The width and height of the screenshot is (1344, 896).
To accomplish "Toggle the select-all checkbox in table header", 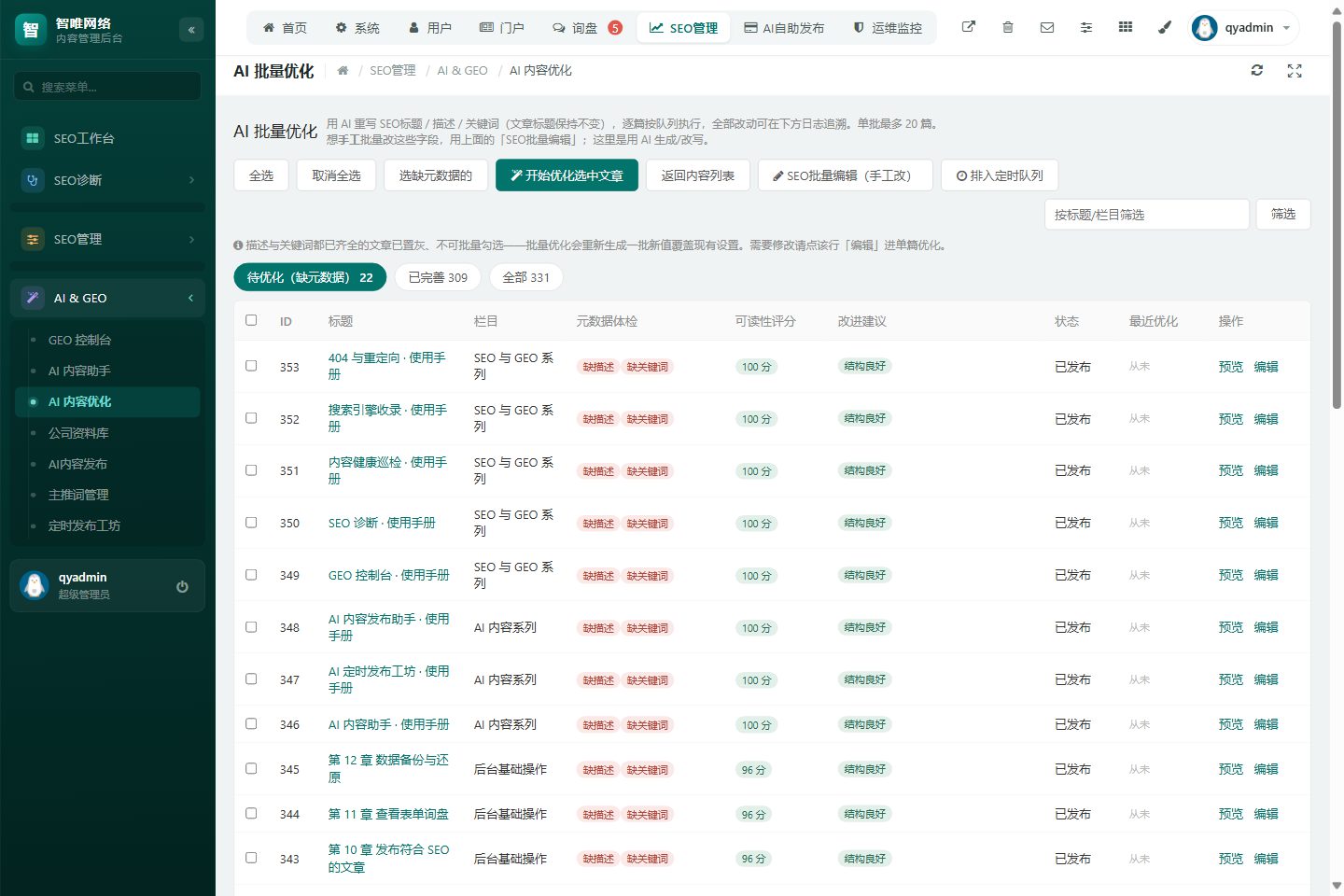I will coord(251,320).
